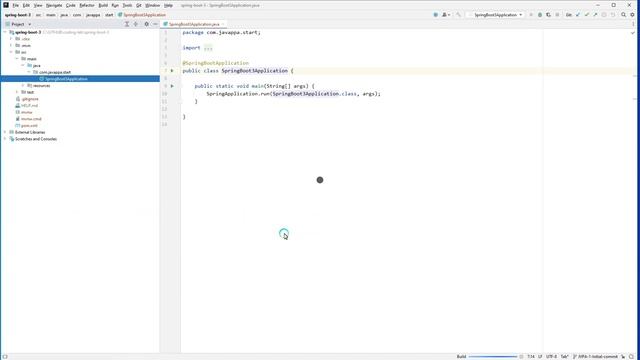The width and height of the screenshot is (640, 360).
Task: Collapse the java folder node
Action: [23, 65]
